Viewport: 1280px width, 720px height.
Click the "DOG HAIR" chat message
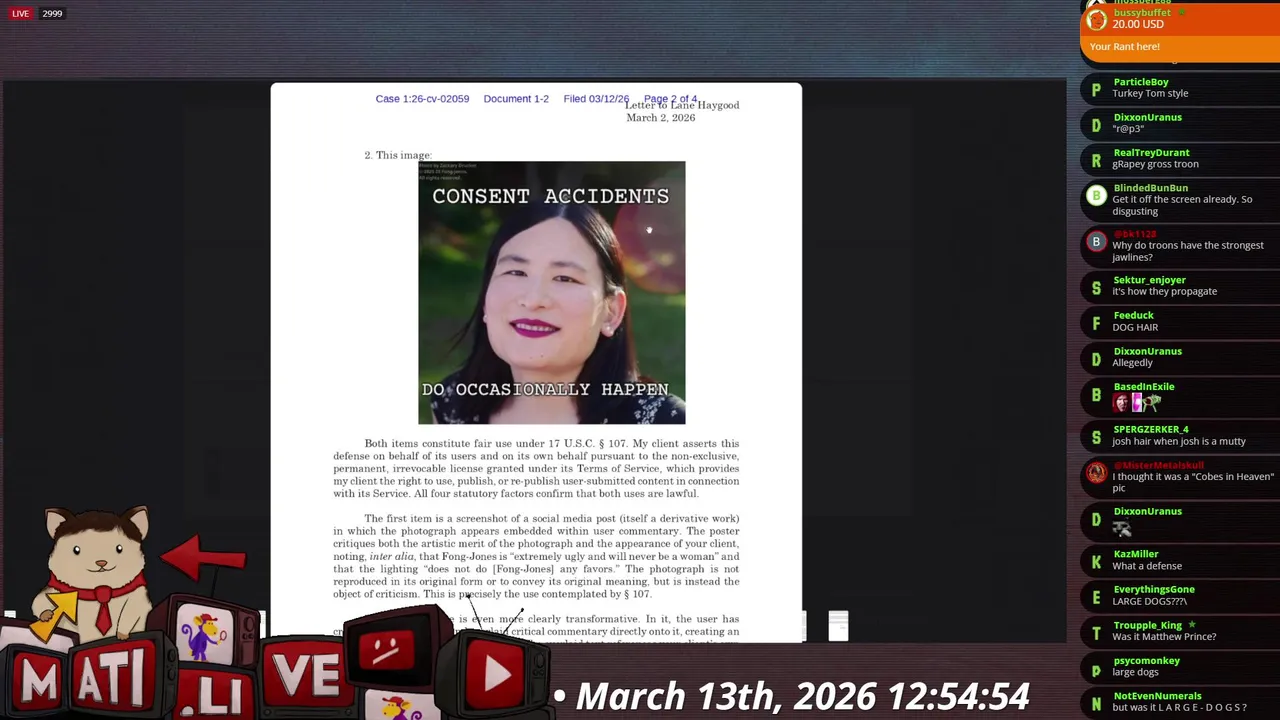(1135, 327)
